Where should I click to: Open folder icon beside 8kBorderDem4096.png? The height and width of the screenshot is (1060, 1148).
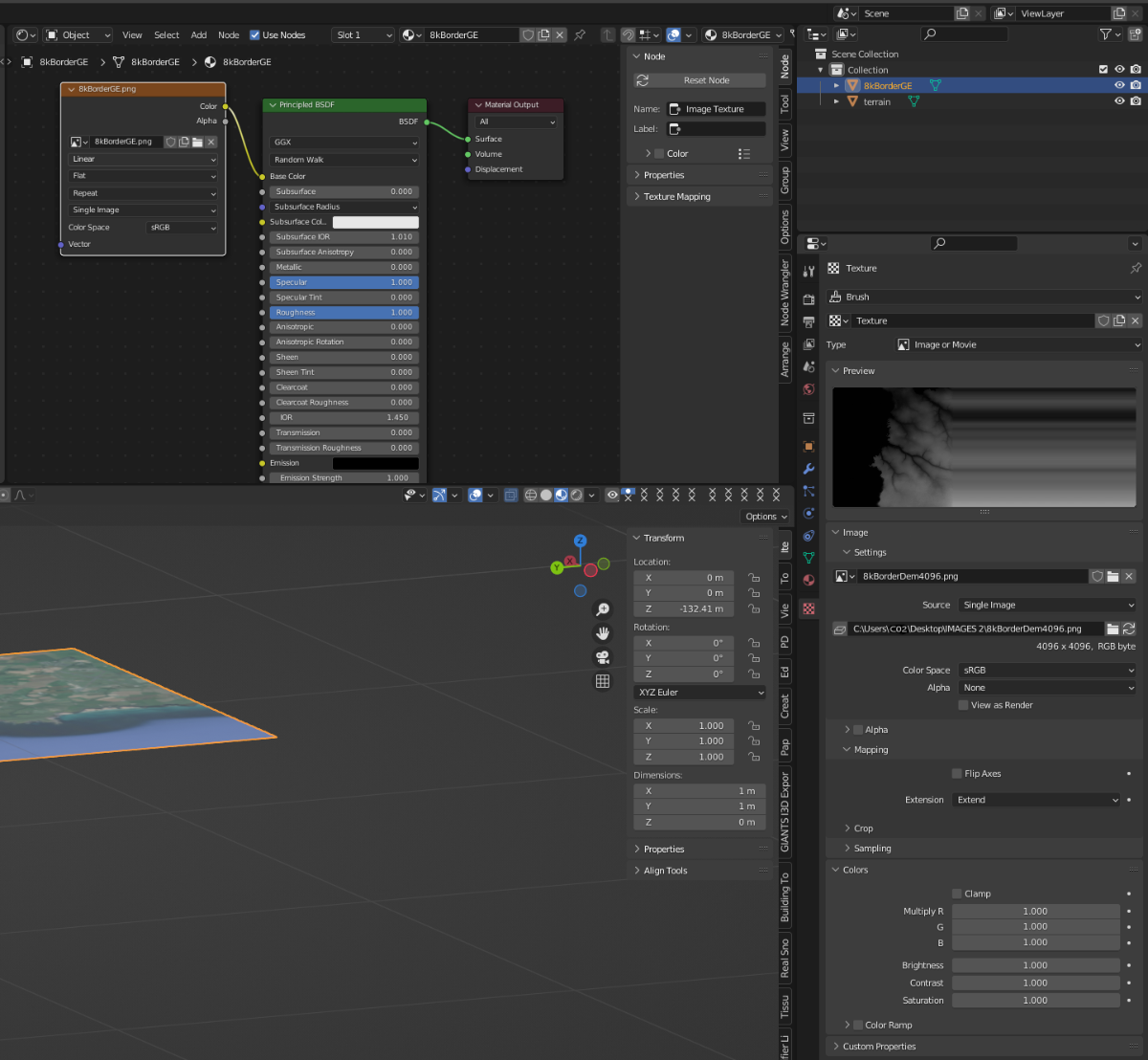(x=1113, y=577)
